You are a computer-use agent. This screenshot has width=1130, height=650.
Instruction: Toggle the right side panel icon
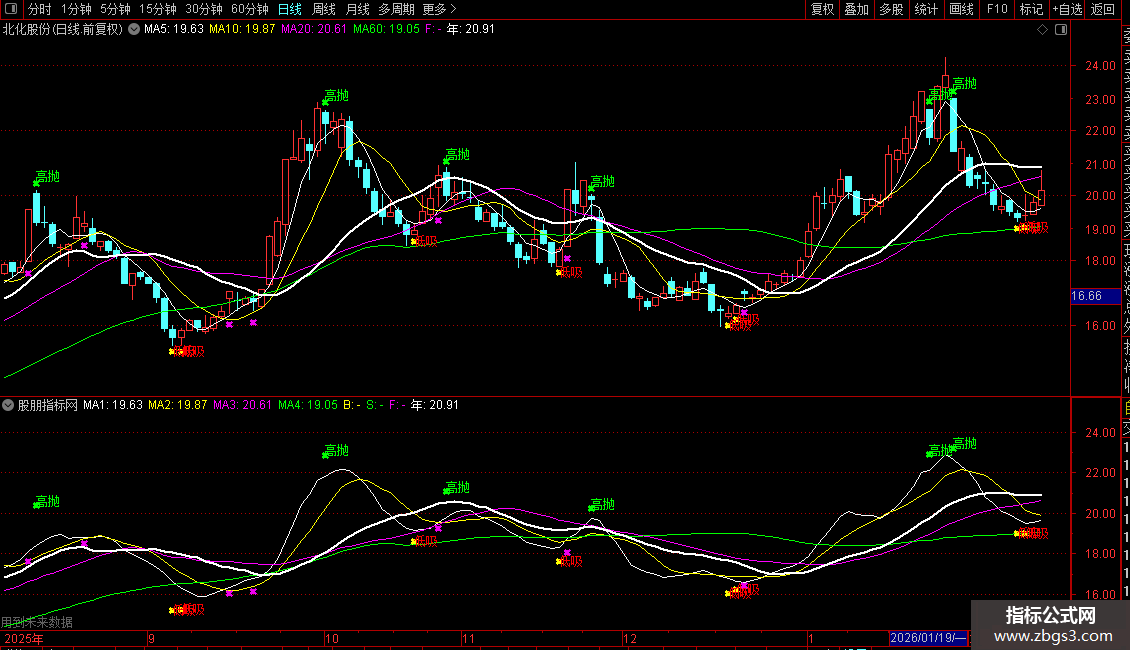[1060, 29]
